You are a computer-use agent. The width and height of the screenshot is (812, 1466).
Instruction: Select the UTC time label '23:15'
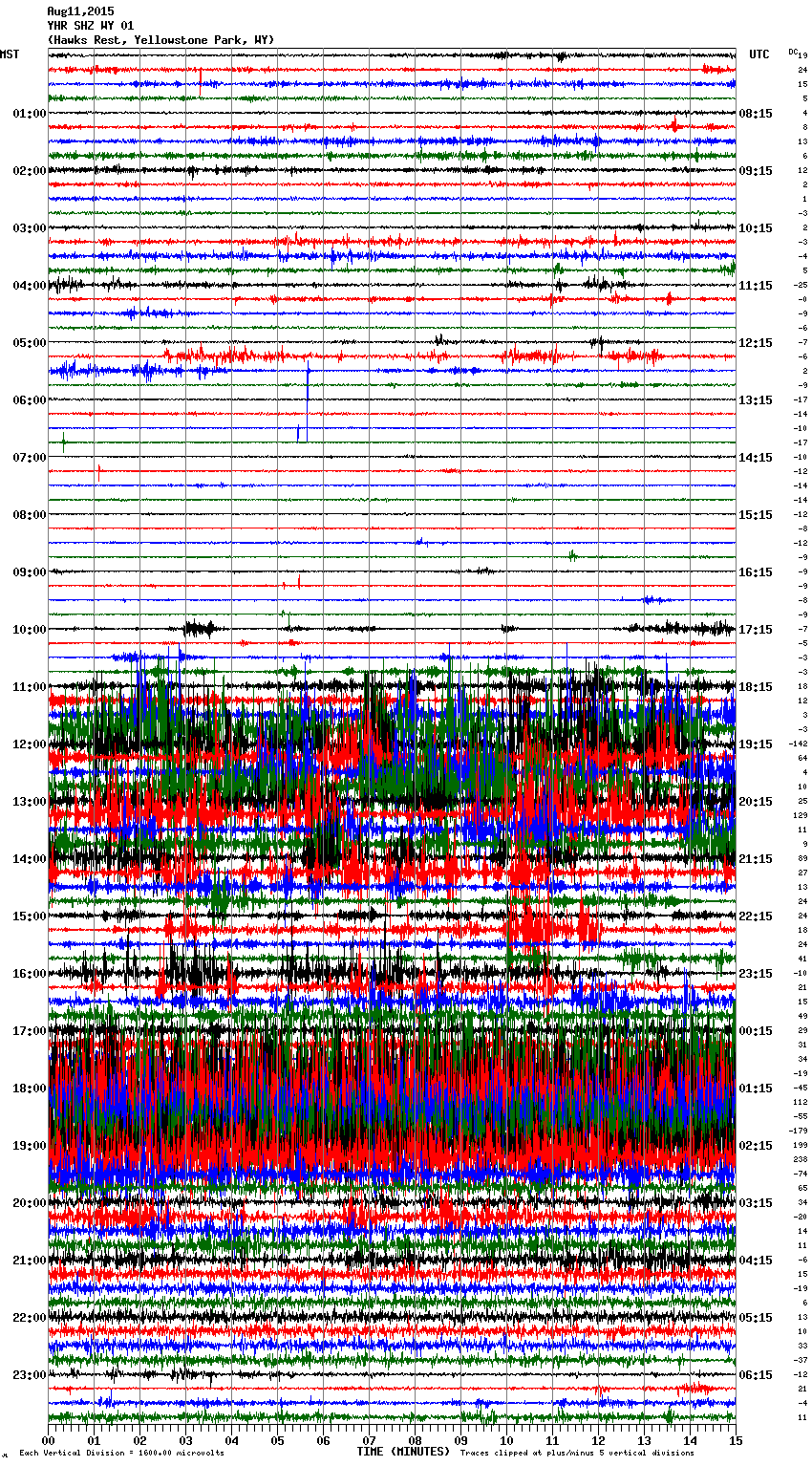pos(756,974)
